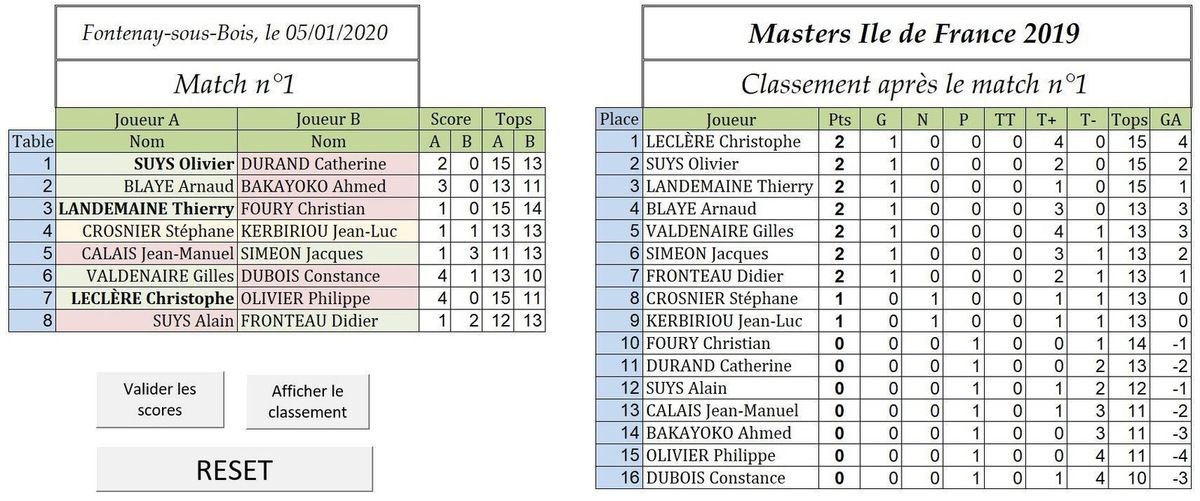The height and width of the screenshot is (501, 1200).
Task: Click the Masters Ile de France 2019 title
Action: (x=913, y=34)
